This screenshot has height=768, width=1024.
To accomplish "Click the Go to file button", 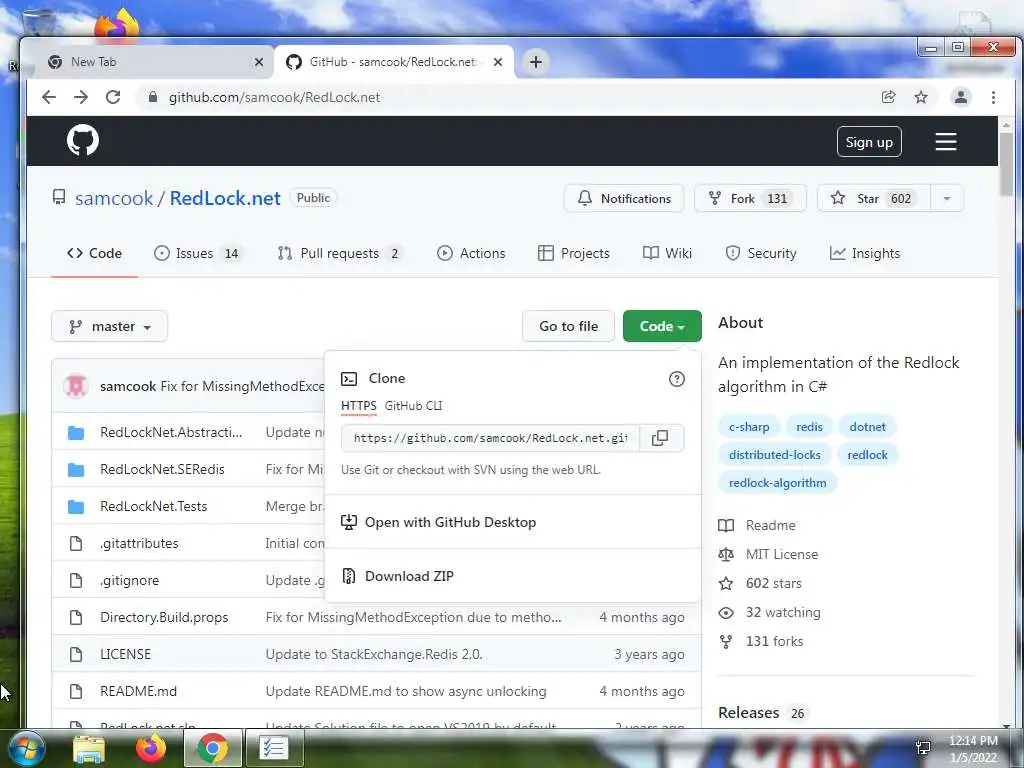I will [x=568, y=326].
